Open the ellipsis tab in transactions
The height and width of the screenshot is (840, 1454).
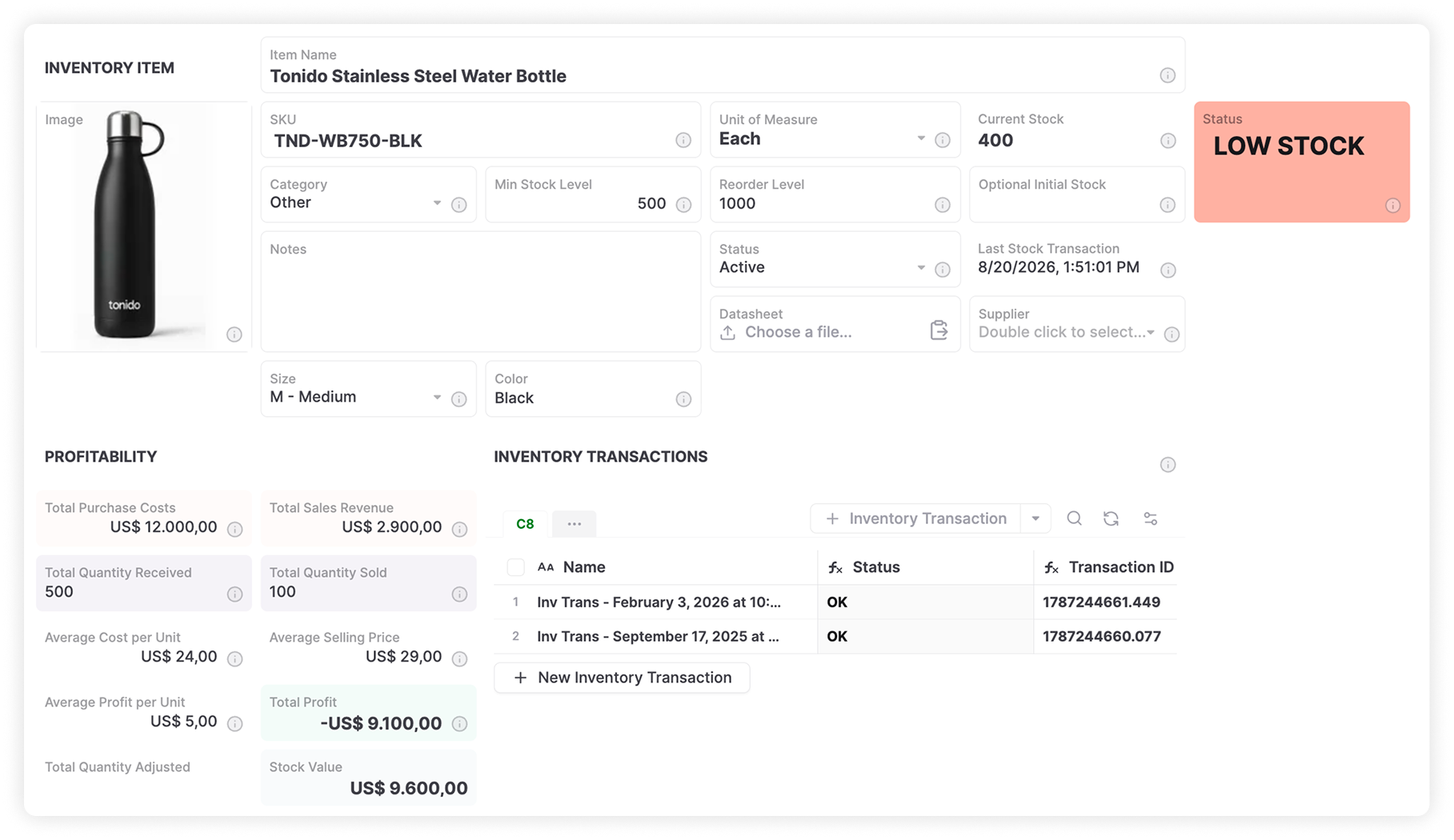[x=574, y=524]
